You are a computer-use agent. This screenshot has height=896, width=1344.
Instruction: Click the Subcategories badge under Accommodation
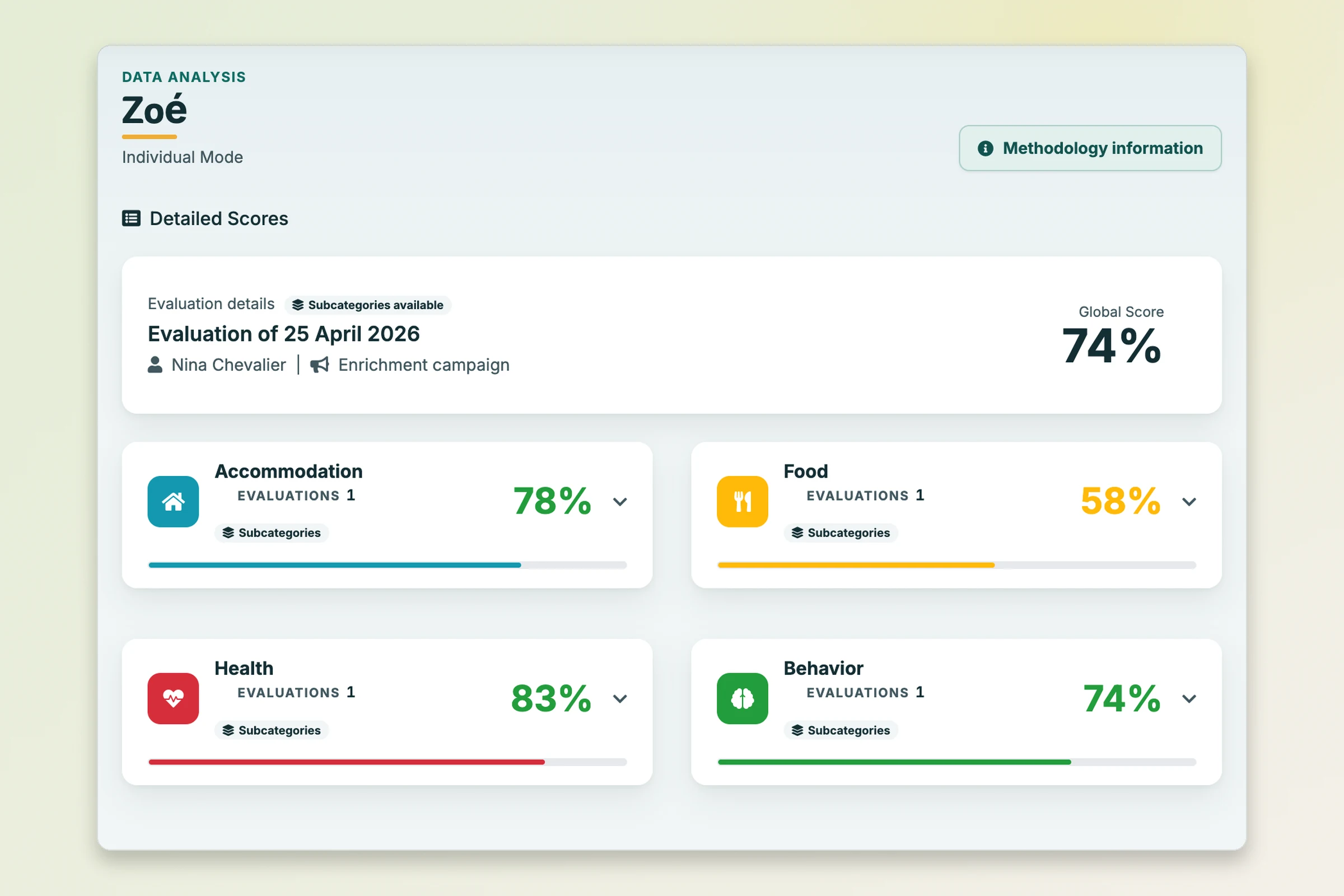pyautogui.click(x=272, y=533)
